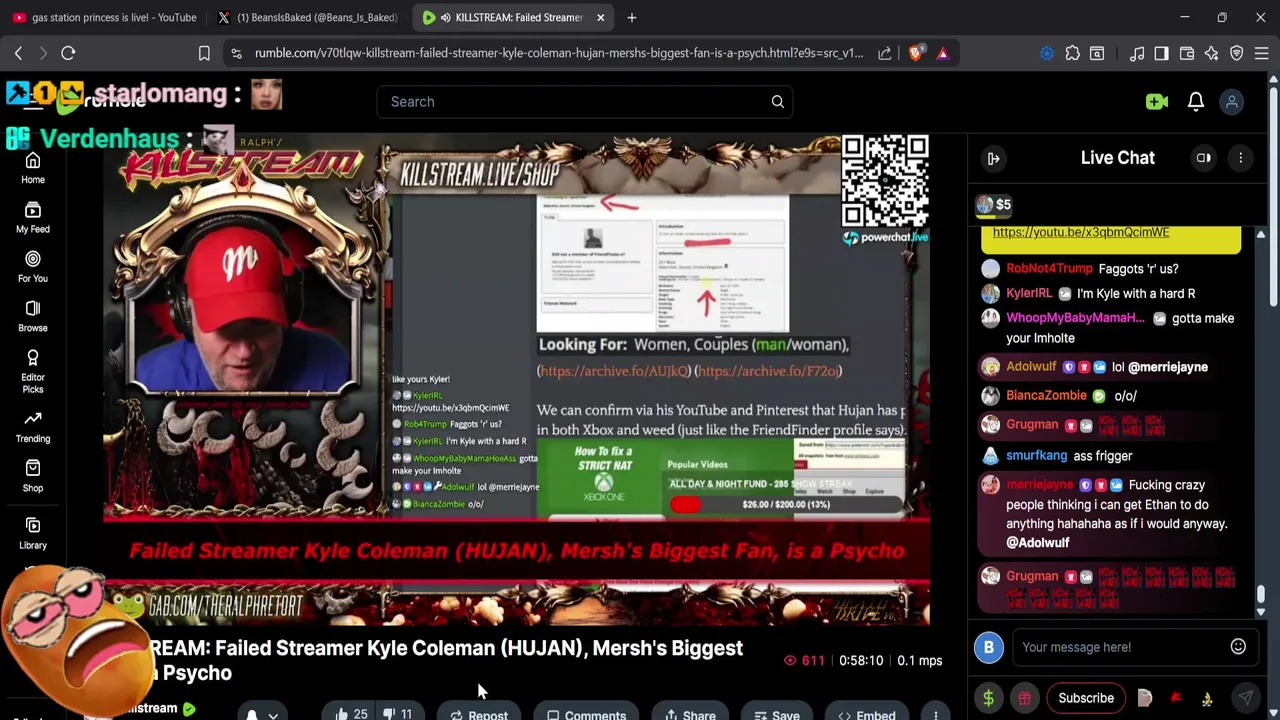The image size is (1280, 720).
Task: Open Editor Picks in the sidebar
Action: tap(33, 370)
